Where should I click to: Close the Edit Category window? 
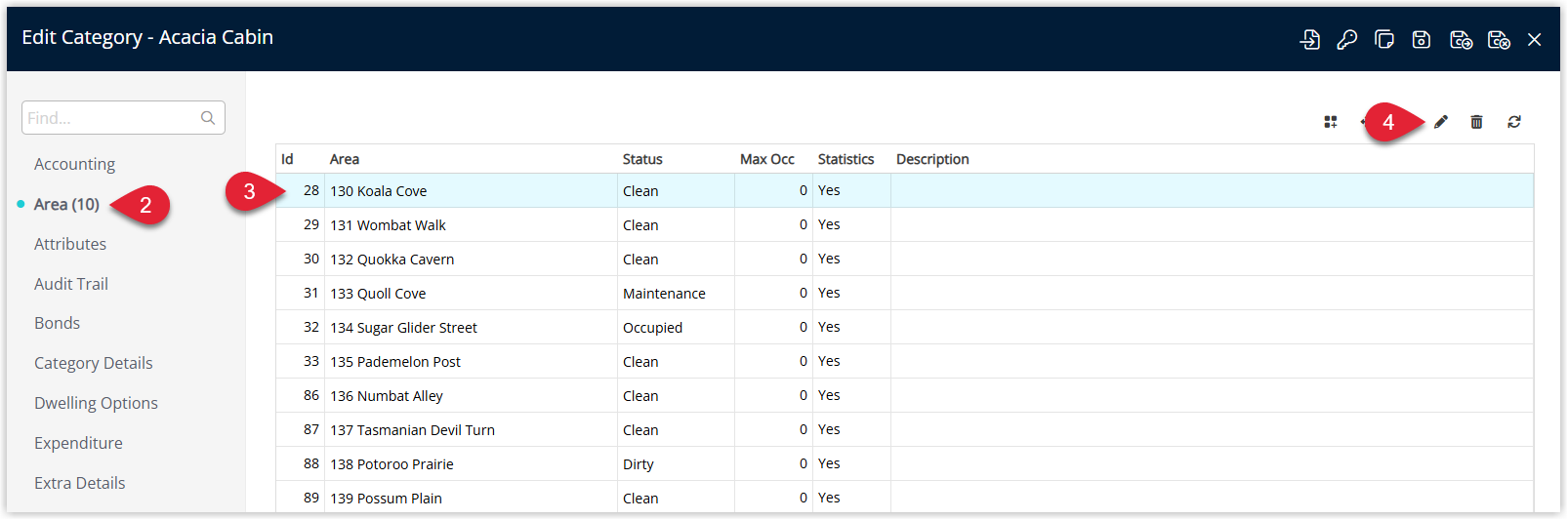pyautogui.click(x=1535, y=39)
